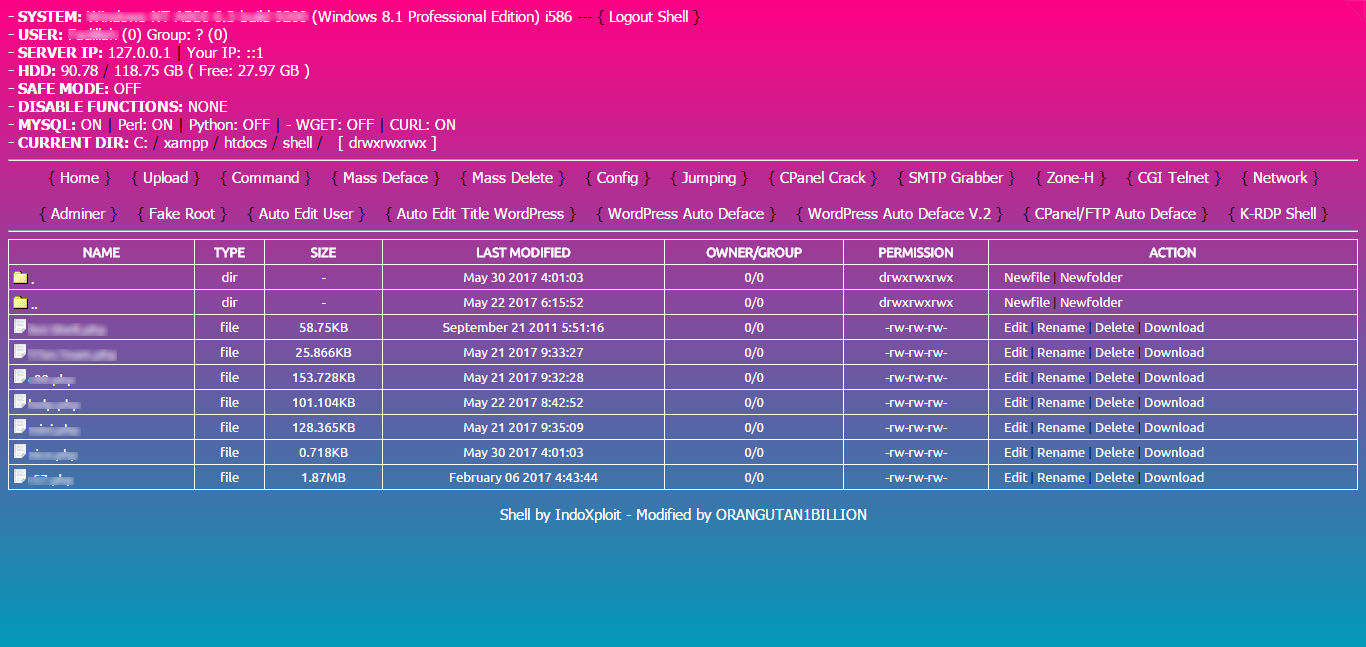
Task: Click the folder icon on the current directory row
Action: click(19, 277)
